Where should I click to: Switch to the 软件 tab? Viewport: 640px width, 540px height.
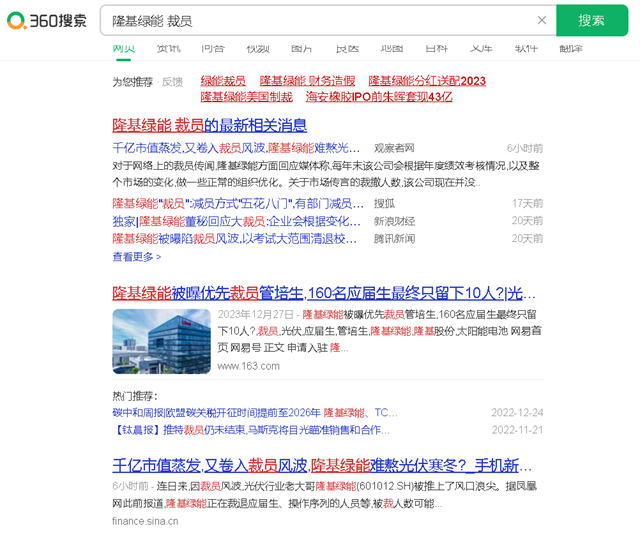(x=526, y=49)
